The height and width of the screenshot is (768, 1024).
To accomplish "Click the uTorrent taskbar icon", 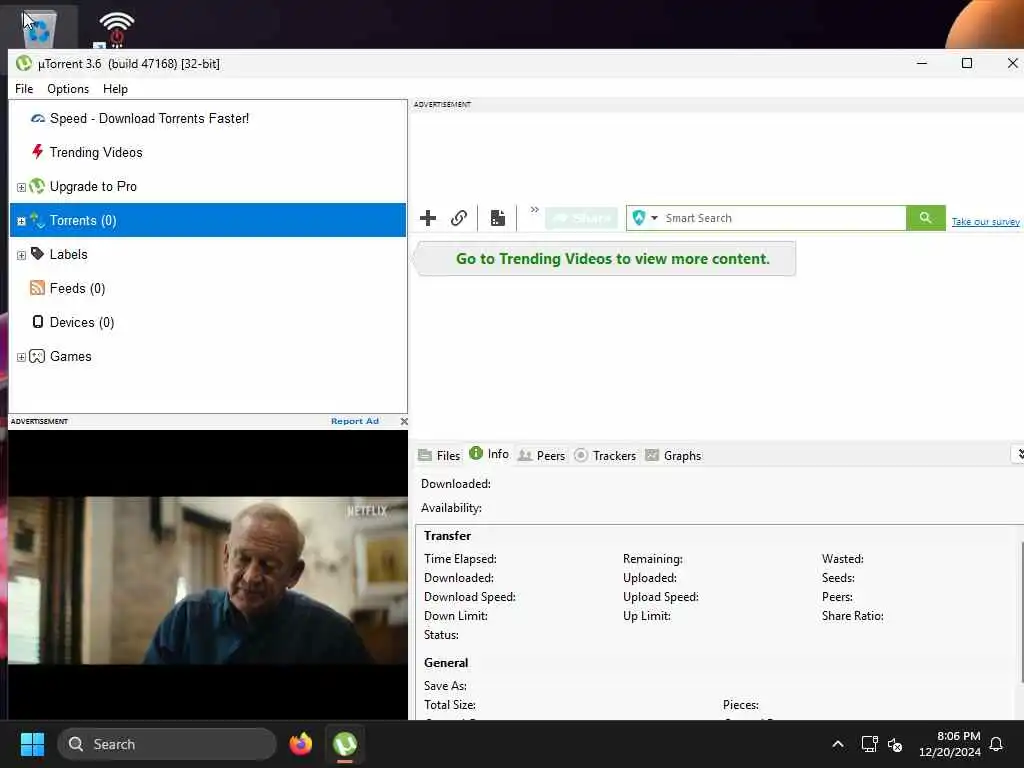I will click(x=345, y=744).
